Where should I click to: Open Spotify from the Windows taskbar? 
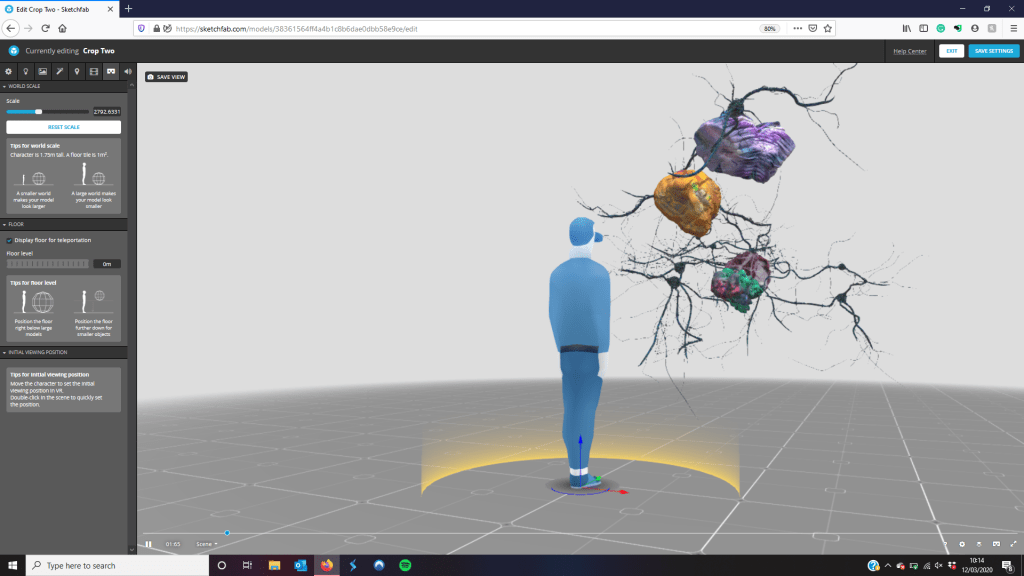click(405, 565)
